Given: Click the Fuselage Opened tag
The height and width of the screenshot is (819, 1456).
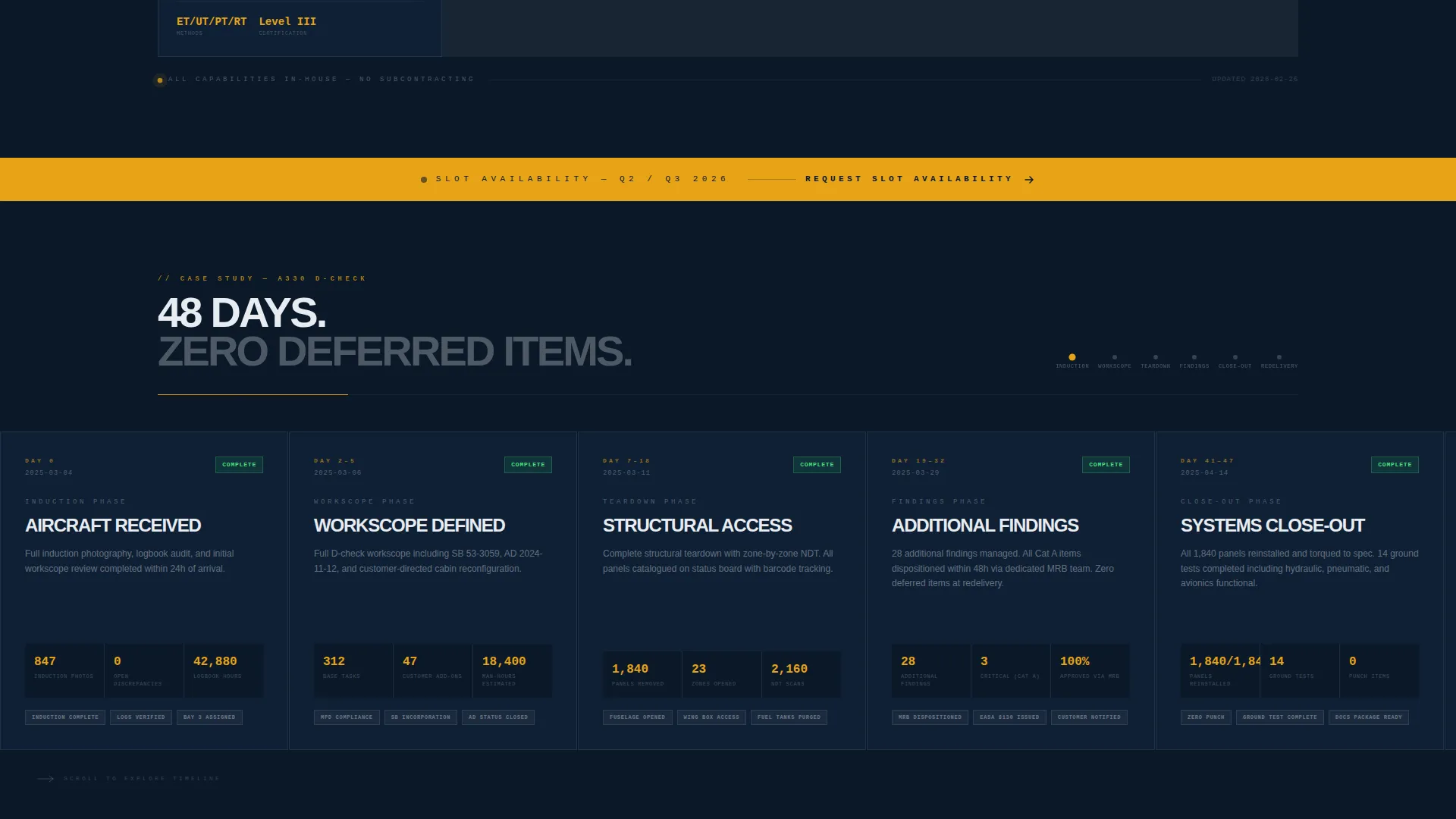Looking at the screenshot, I should [638, 717].
